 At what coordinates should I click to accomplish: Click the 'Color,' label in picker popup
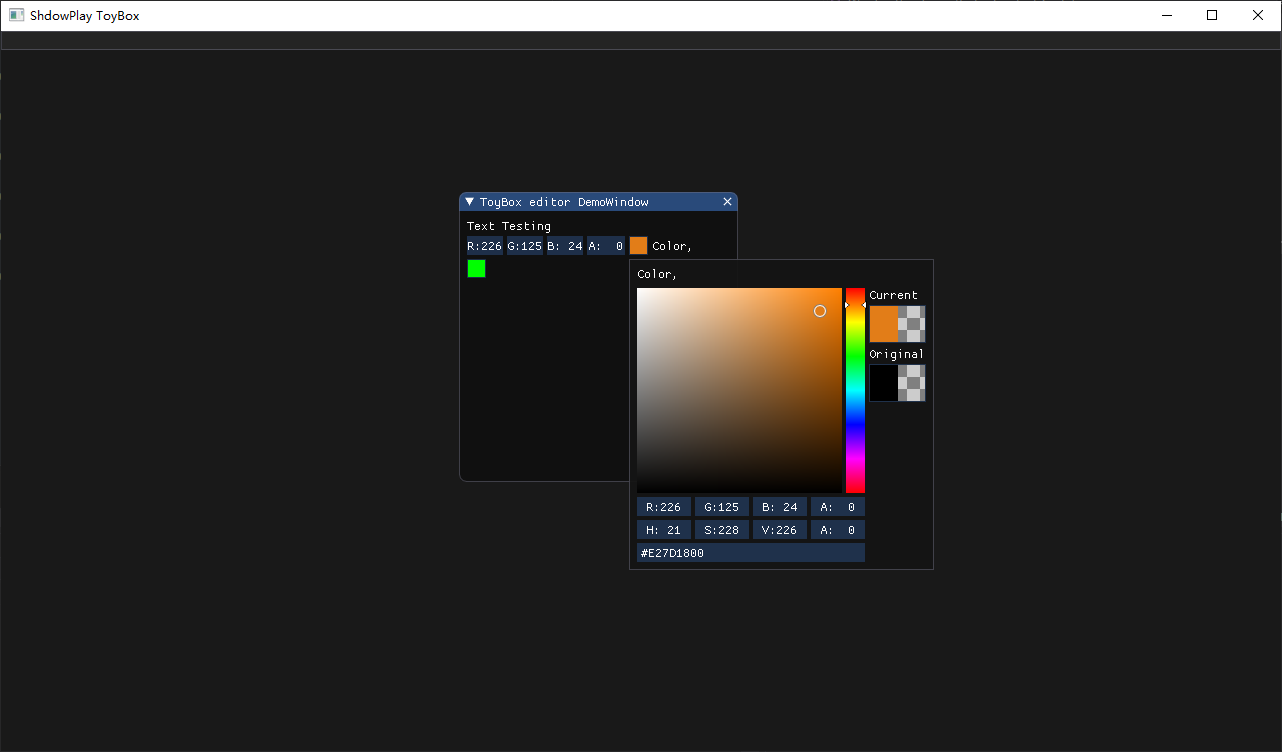(x=657, y=274)
